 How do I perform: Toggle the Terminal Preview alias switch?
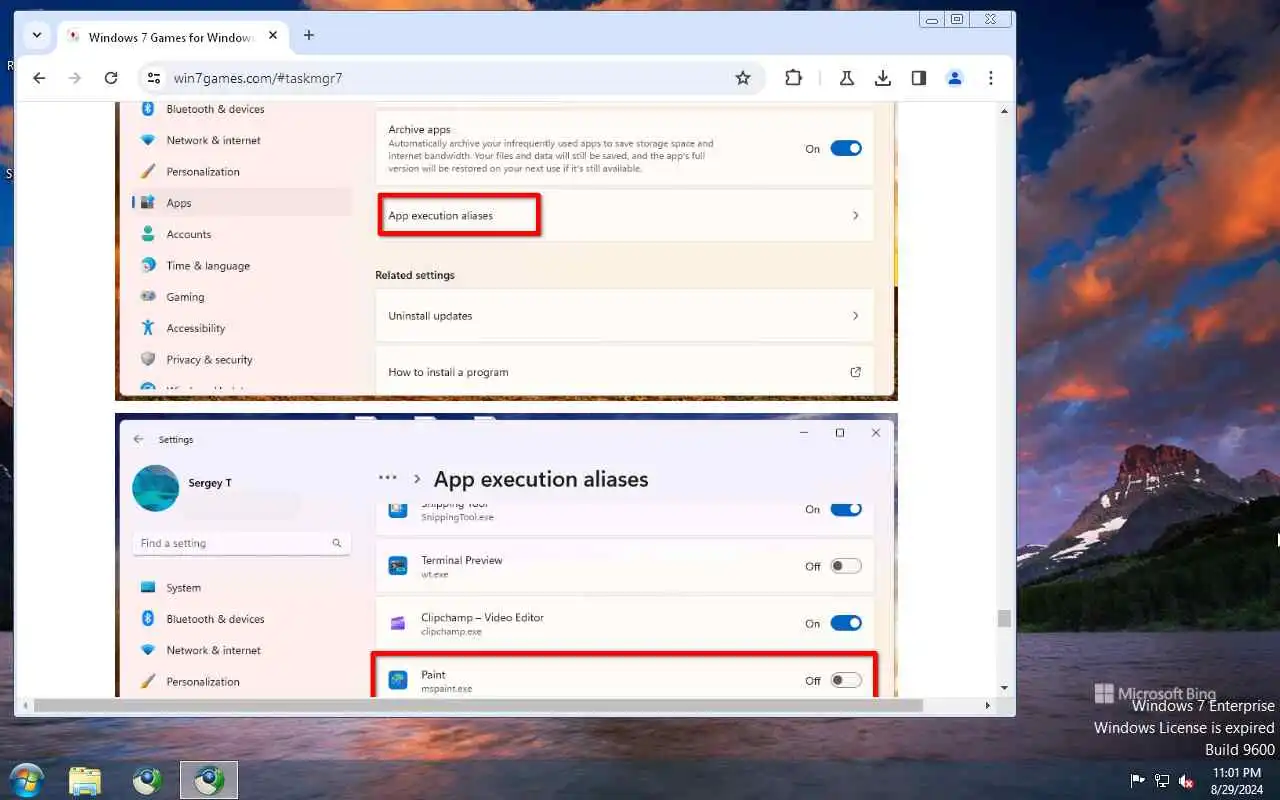click(846, 566)
